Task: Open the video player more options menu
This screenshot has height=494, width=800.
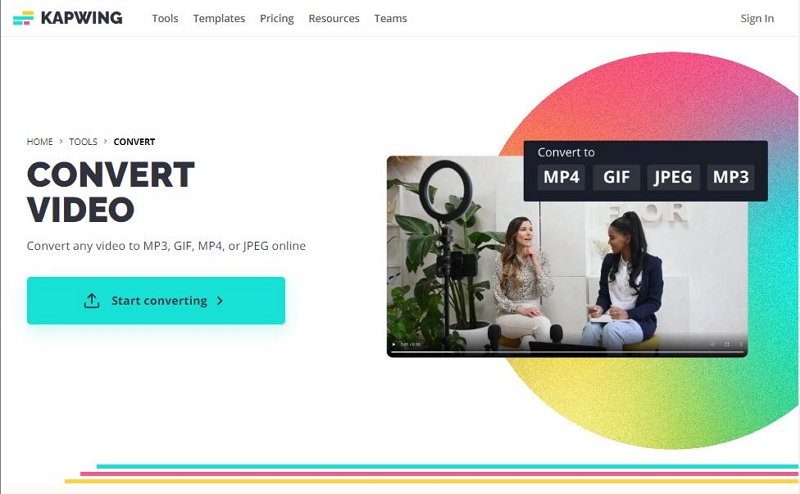Action: [x=741, y=344]
